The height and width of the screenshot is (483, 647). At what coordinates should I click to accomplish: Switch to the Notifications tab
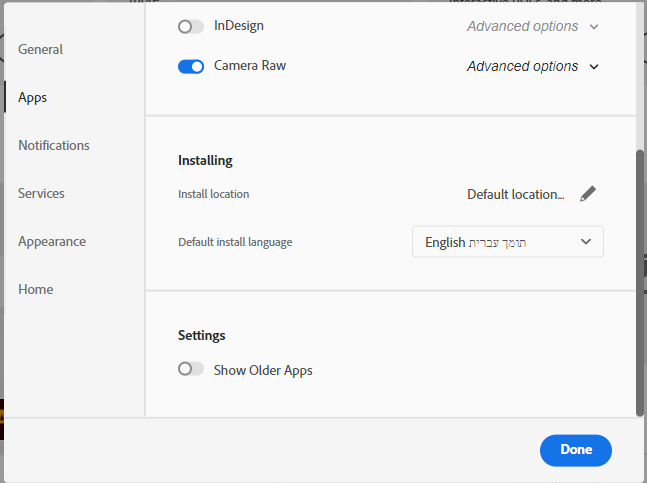pos(54,145)
